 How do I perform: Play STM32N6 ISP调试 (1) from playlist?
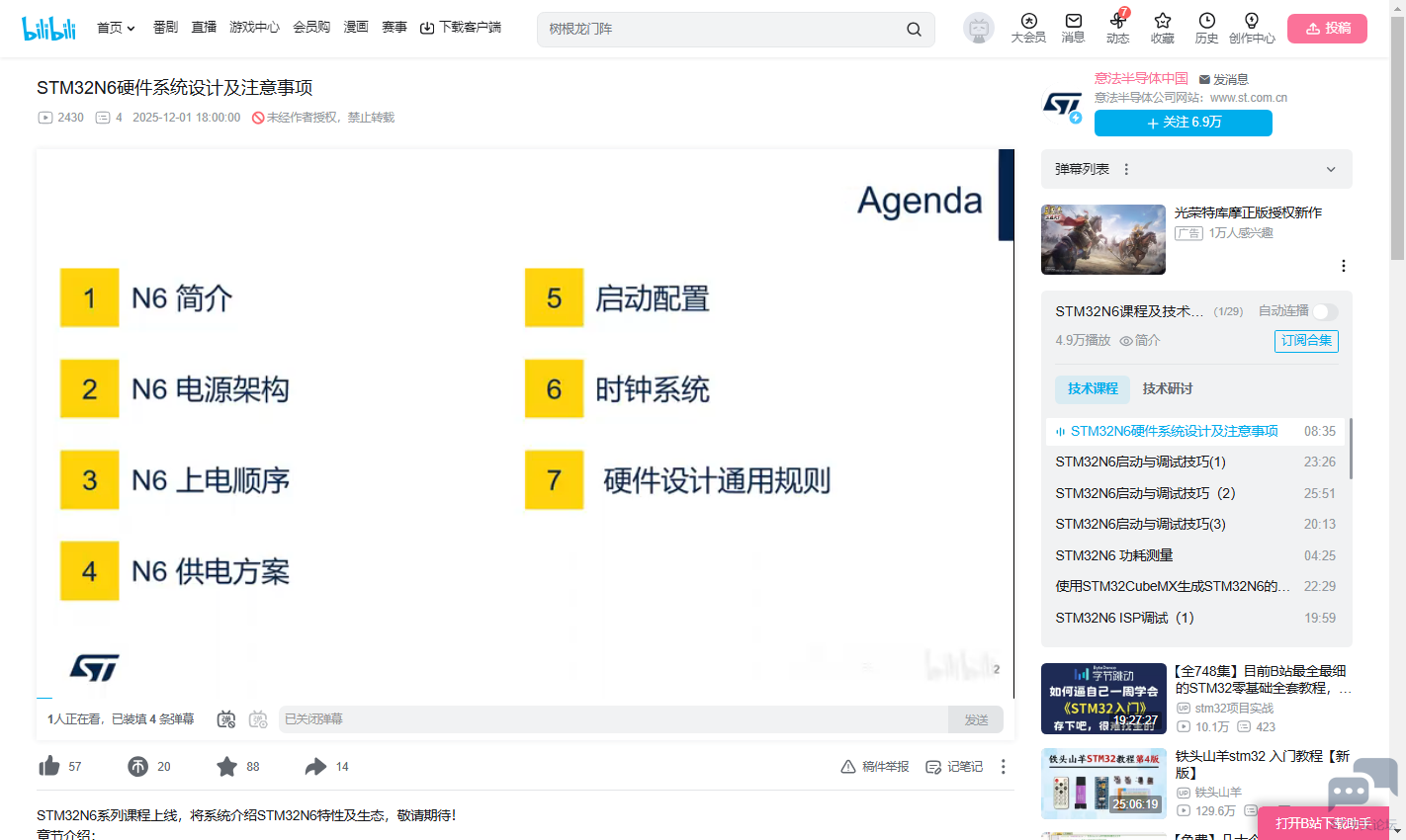1195,618
